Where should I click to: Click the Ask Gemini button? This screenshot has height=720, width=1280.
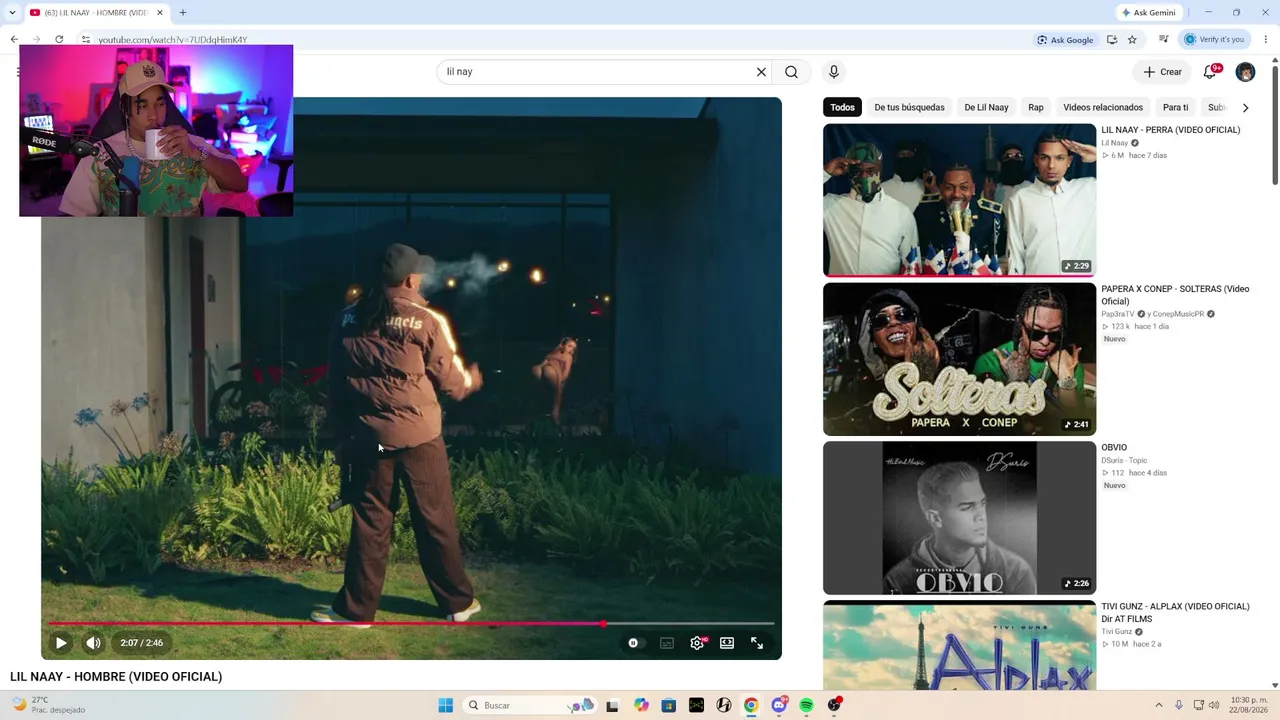(x=1149, y=13)
